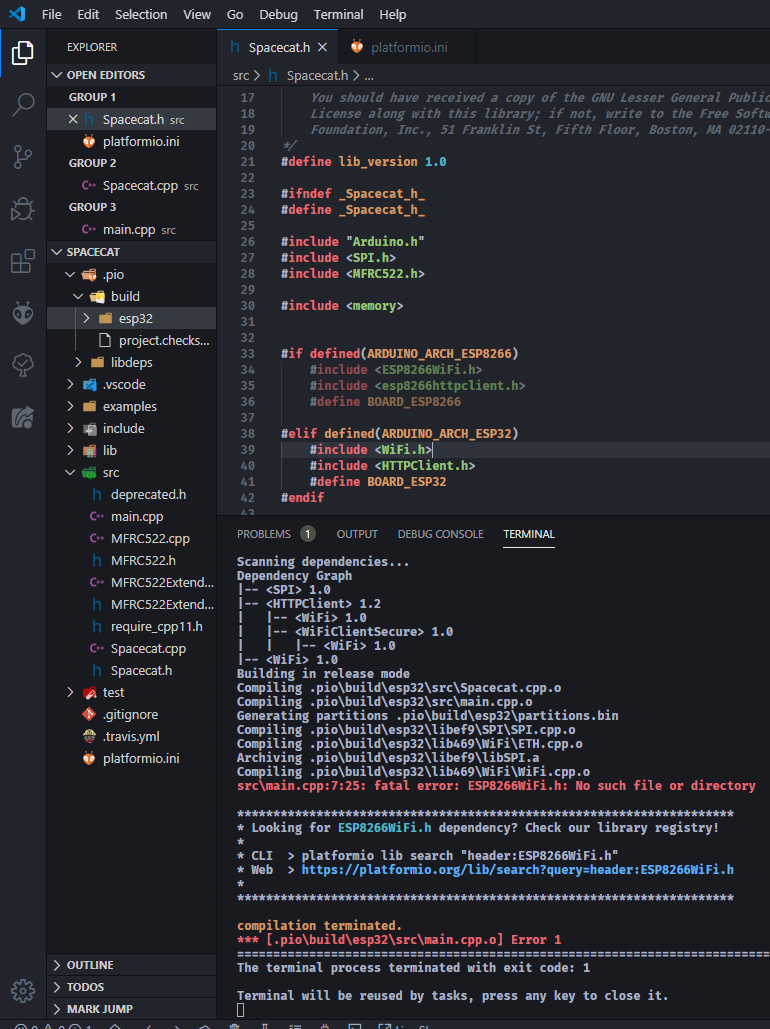Open the Manage settings gear
Viewport: 770px width, 1029px height.
coord(22,990)
